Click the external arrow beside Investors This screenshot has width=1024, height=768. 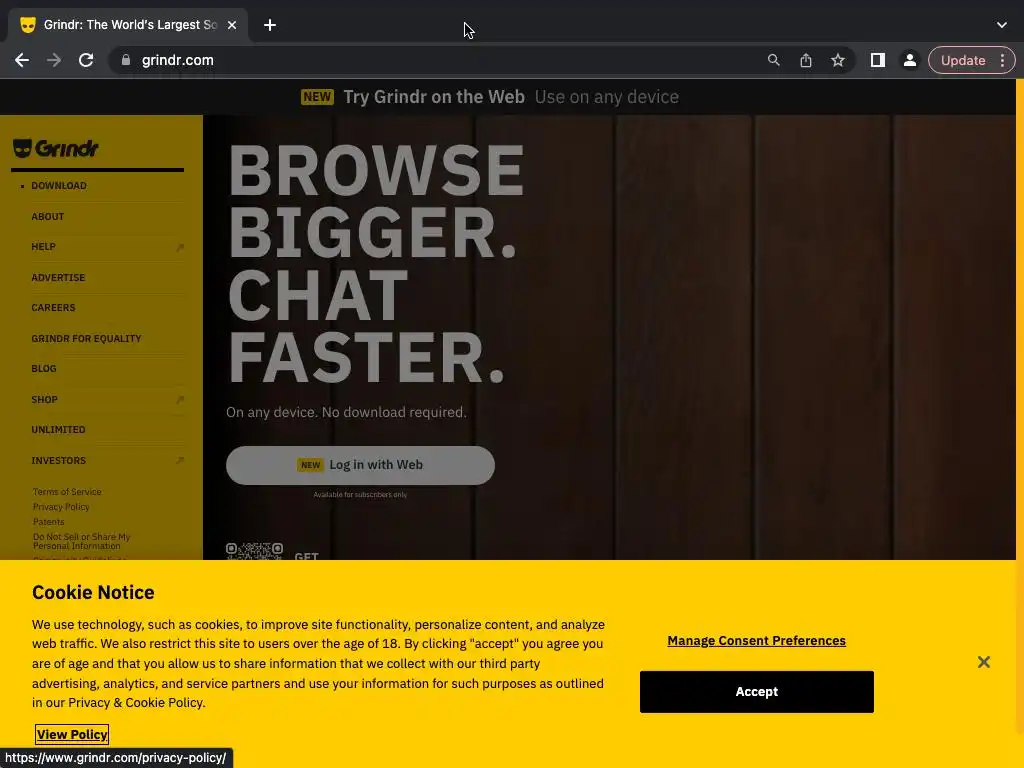[180, 461]
